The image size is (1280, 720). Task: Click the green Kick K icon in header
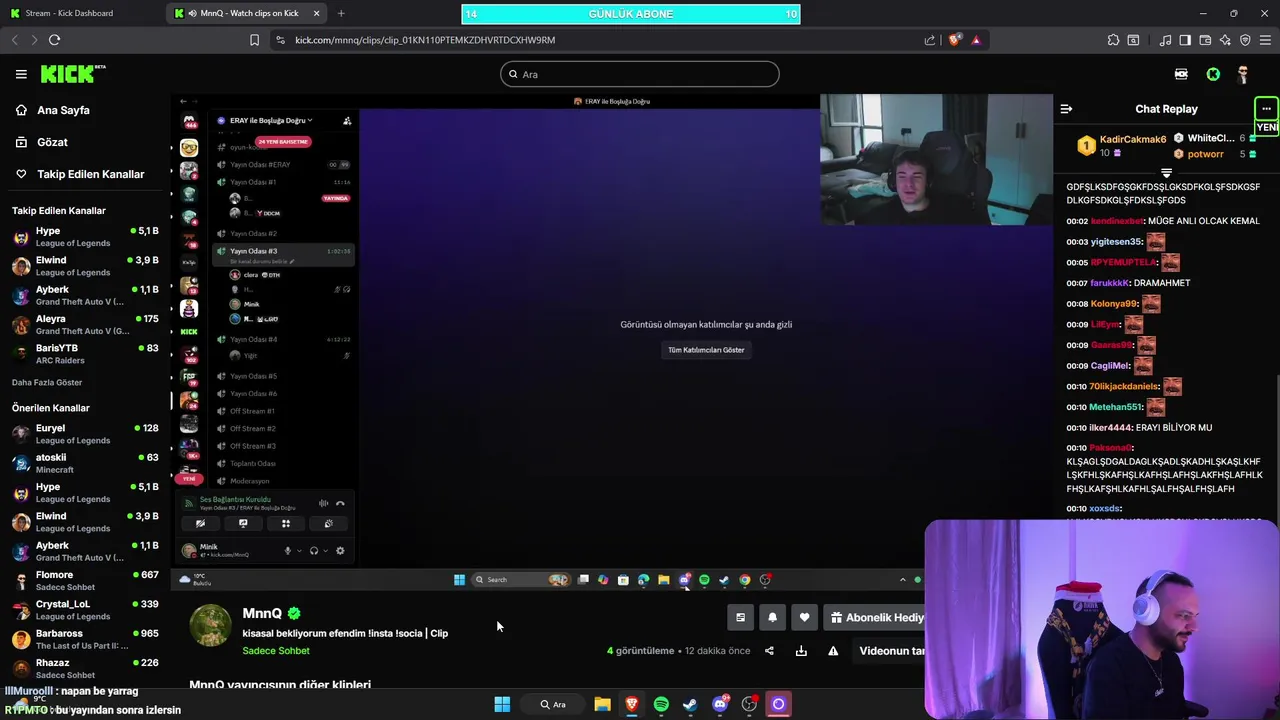click(x=1213, y=74)
